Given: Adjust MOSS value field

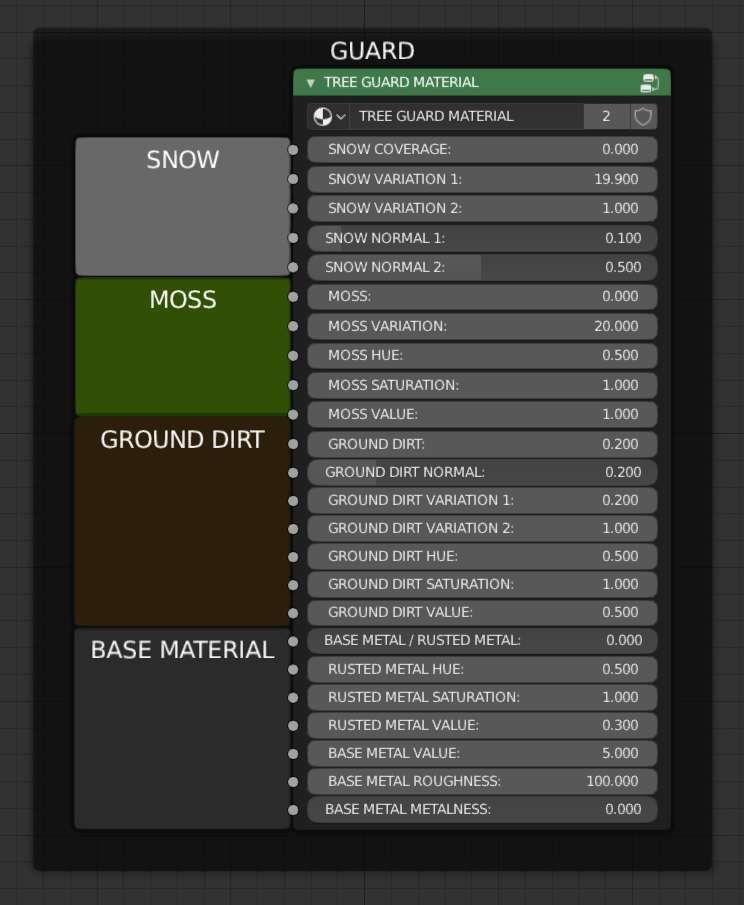Looking at the screenshot, I should click(x=482, y=297).
